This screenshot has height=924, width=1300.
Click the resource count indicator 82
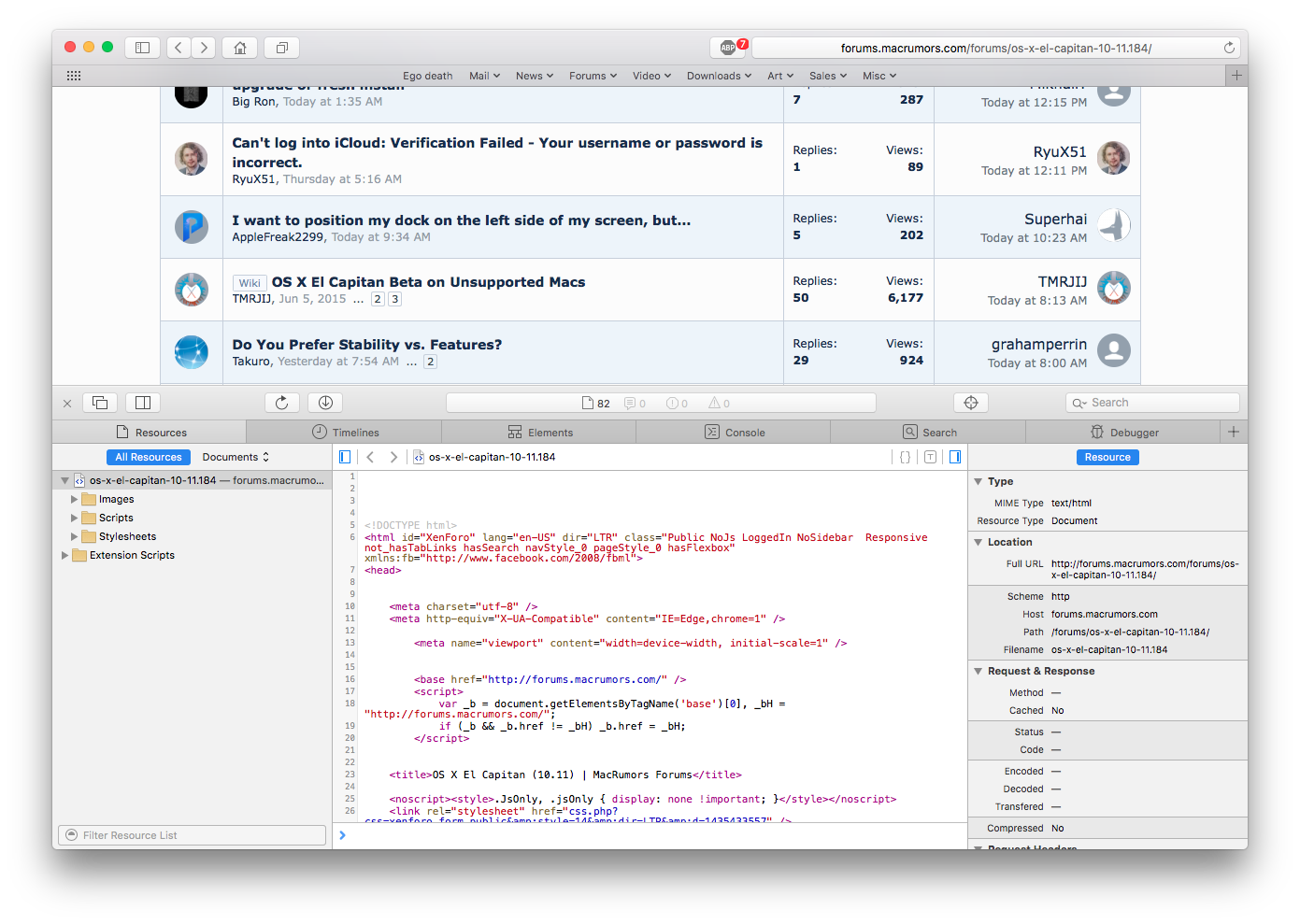click(596, 404)
